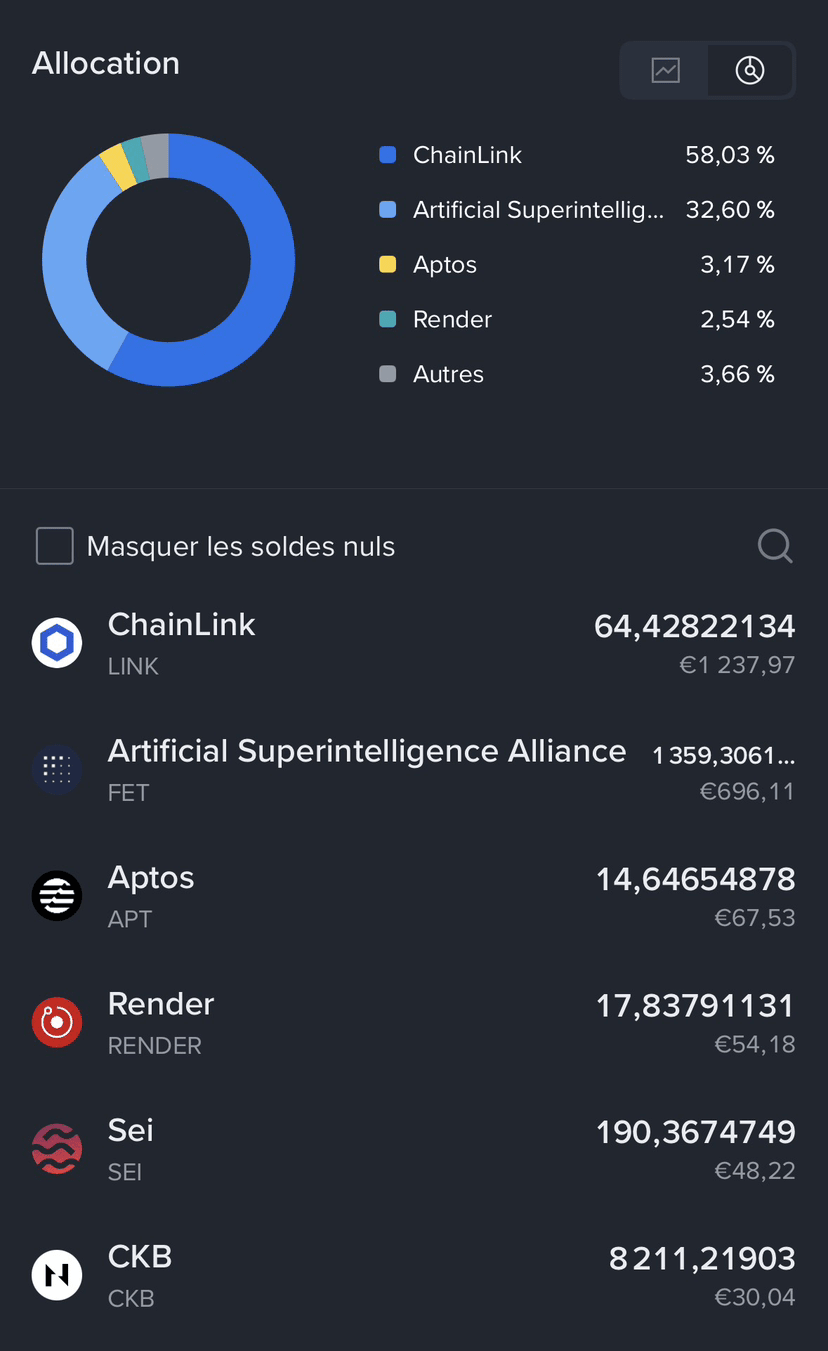Tap the Artificial Superintelligence Alliance FET logo
828x1351 pixels.
pyautogui.click(x=57, y=769)
